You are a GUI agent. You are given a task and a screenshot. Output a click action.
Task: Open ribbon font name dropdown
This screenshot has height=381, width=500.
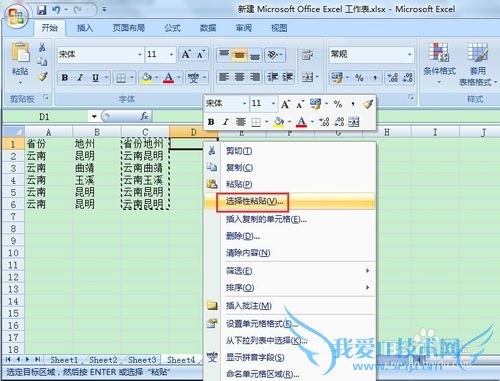tap(140, 54)
